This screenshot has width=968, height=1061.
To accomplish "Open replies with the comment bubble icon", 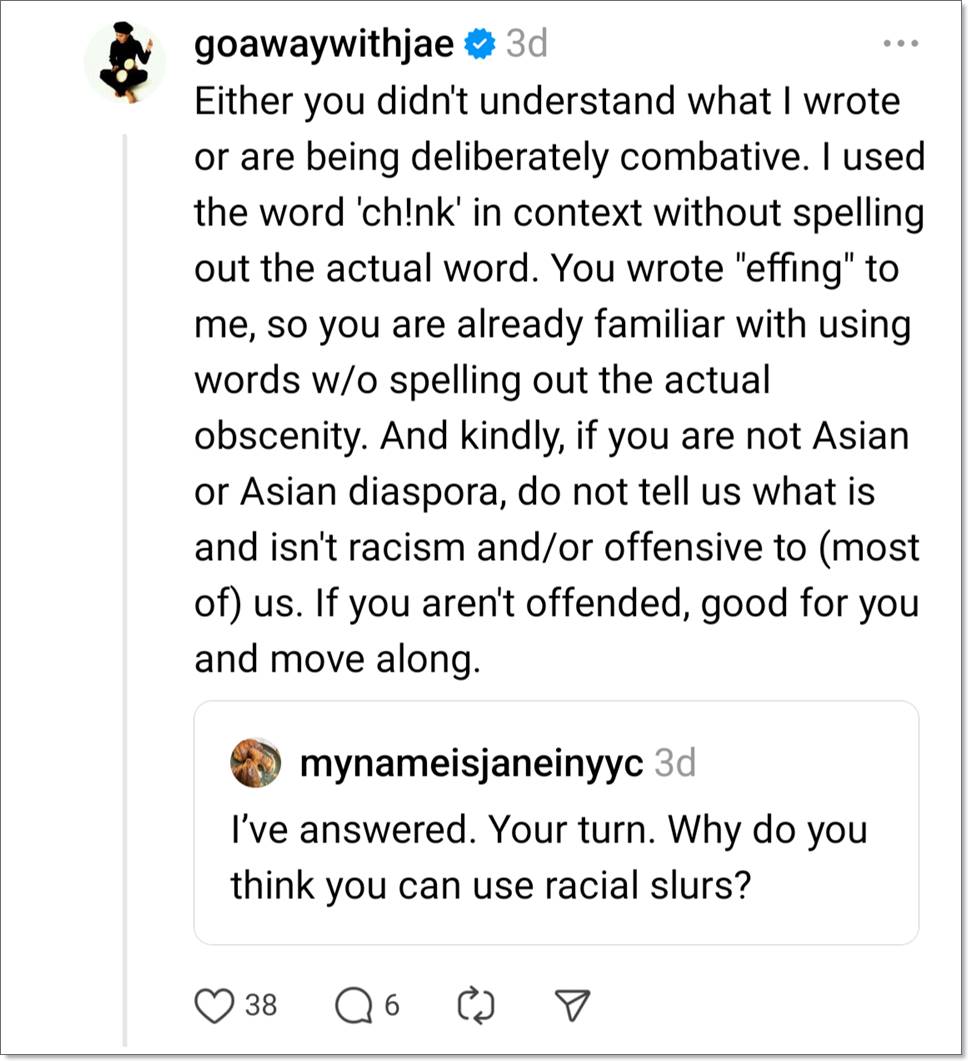I will 353,1004.
